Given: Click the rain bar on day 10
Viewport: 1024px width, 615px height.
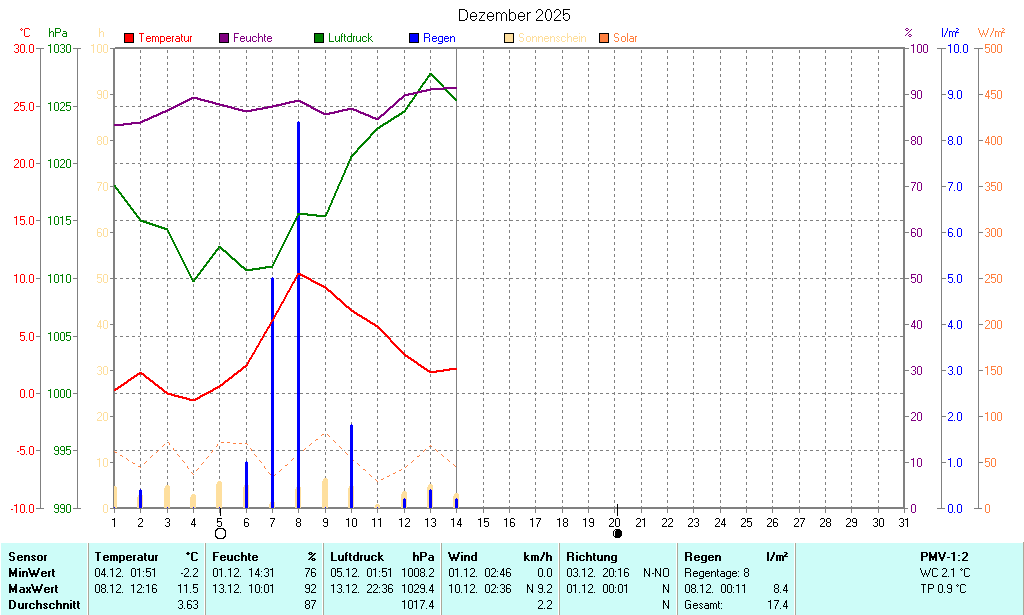Looking at the screenshot, I should [x=351, y=466].
